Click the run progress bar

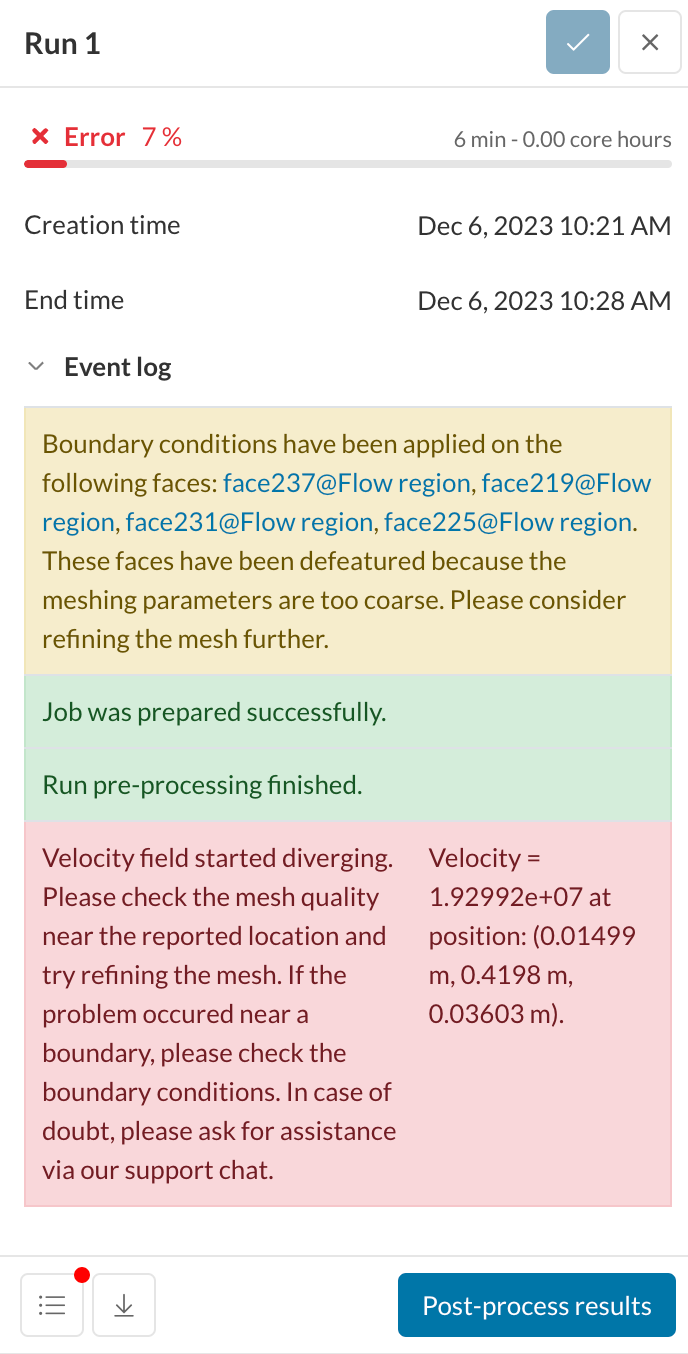click(x=344, y=164)
